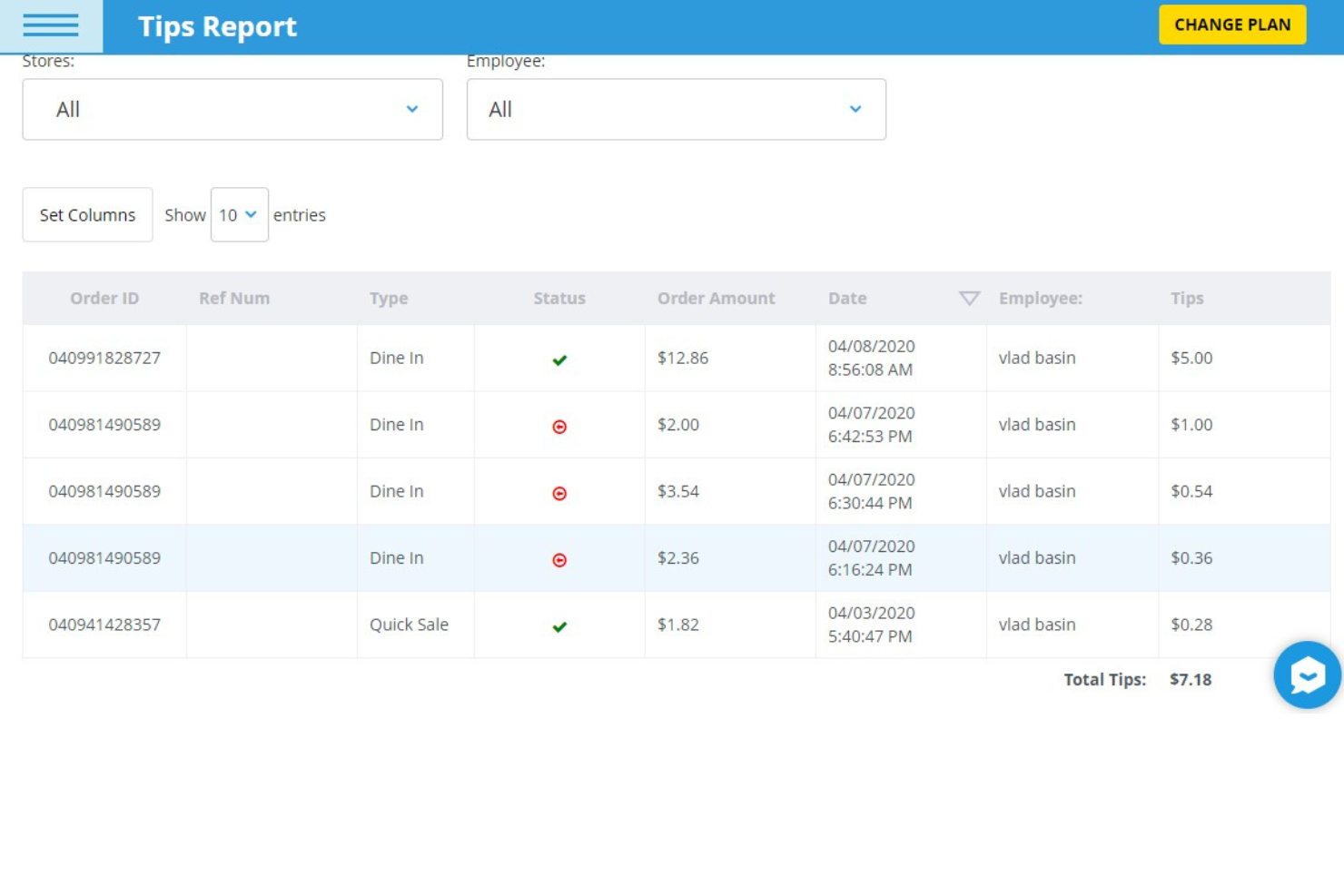Select order 040991828727
The width and height of the screenshot is (1344, 896).
tap(104, 358)
